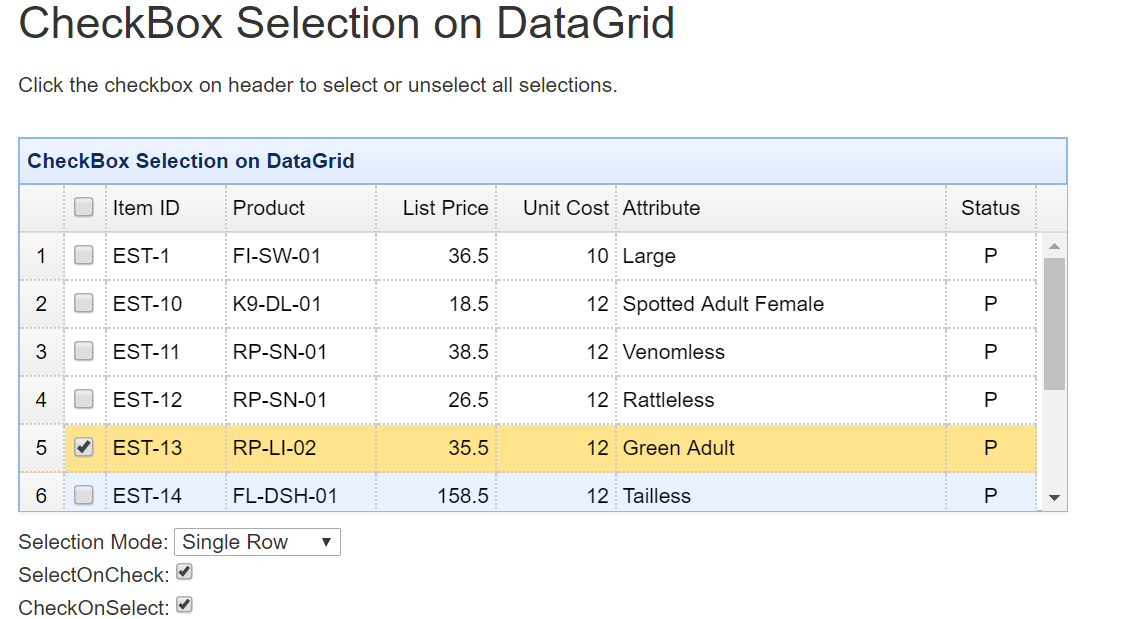Click the Item ID column header

pyautogui.click(x=146, y=208)
